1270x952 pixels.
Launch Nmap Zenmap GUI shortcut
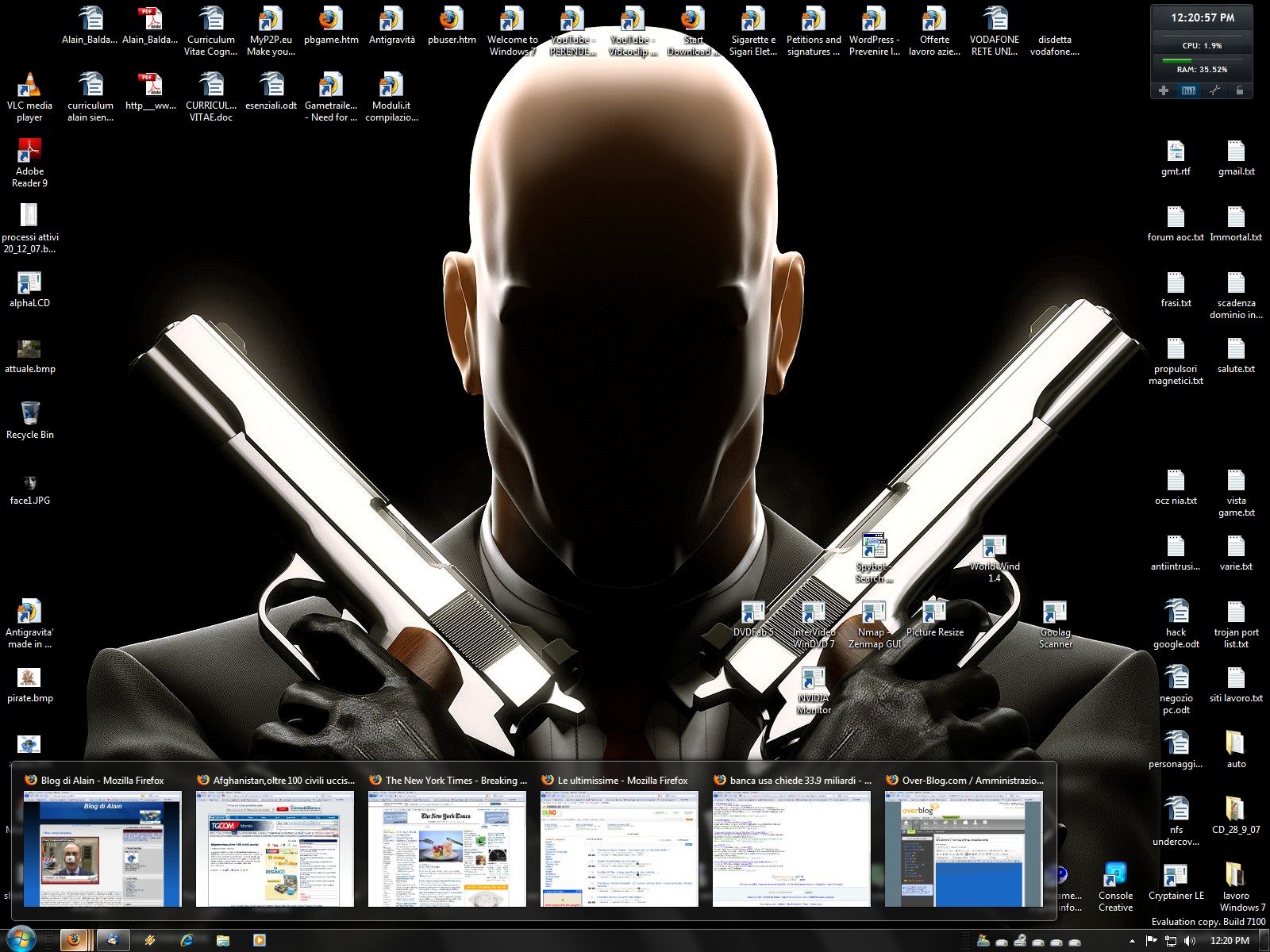[874, 624]
